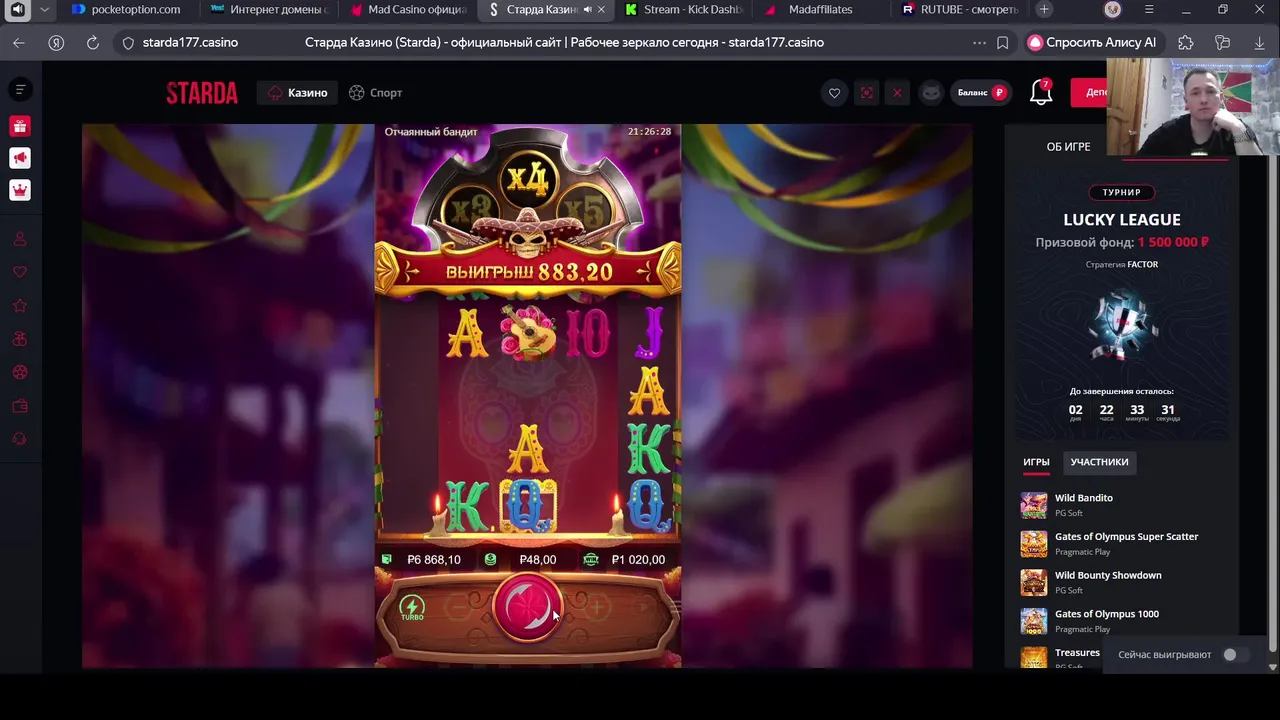Open Gates of Olympus Super Scatter
The image size is (1280, 720).
1126,537
